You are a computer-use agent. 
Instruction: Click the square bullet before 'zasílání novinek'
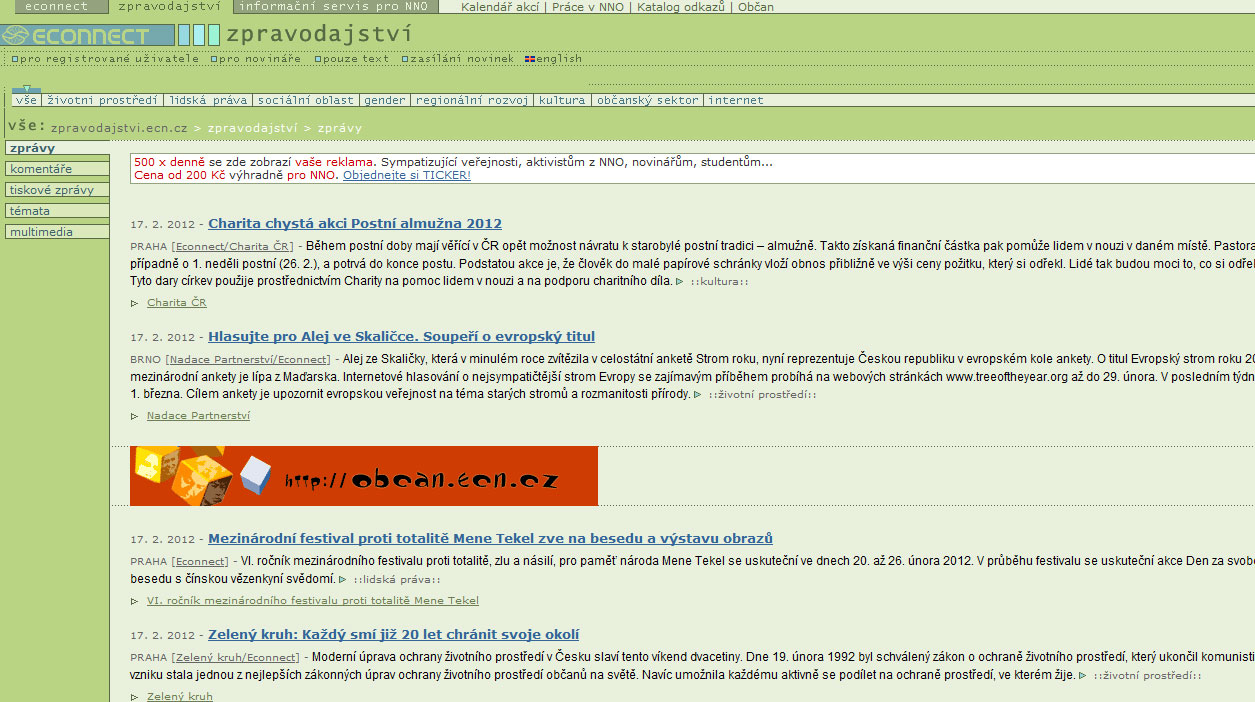(x=405, y=59)
